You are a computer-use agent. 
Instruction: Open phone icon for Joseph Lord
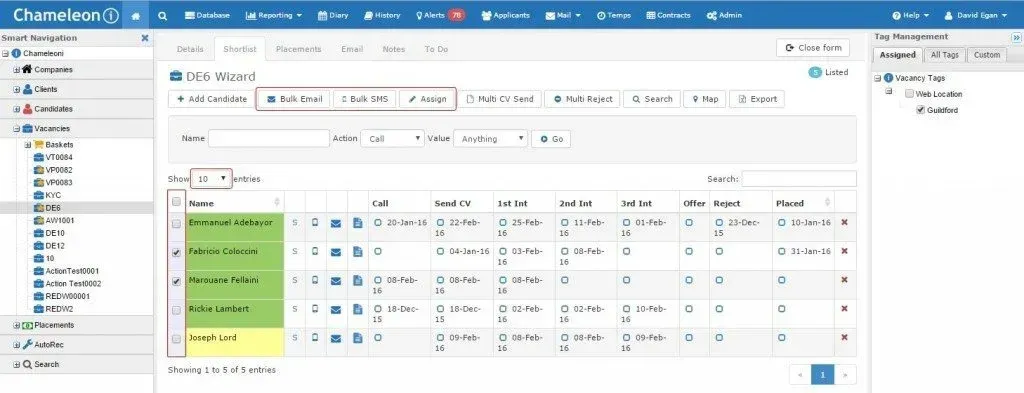[315, 338]
